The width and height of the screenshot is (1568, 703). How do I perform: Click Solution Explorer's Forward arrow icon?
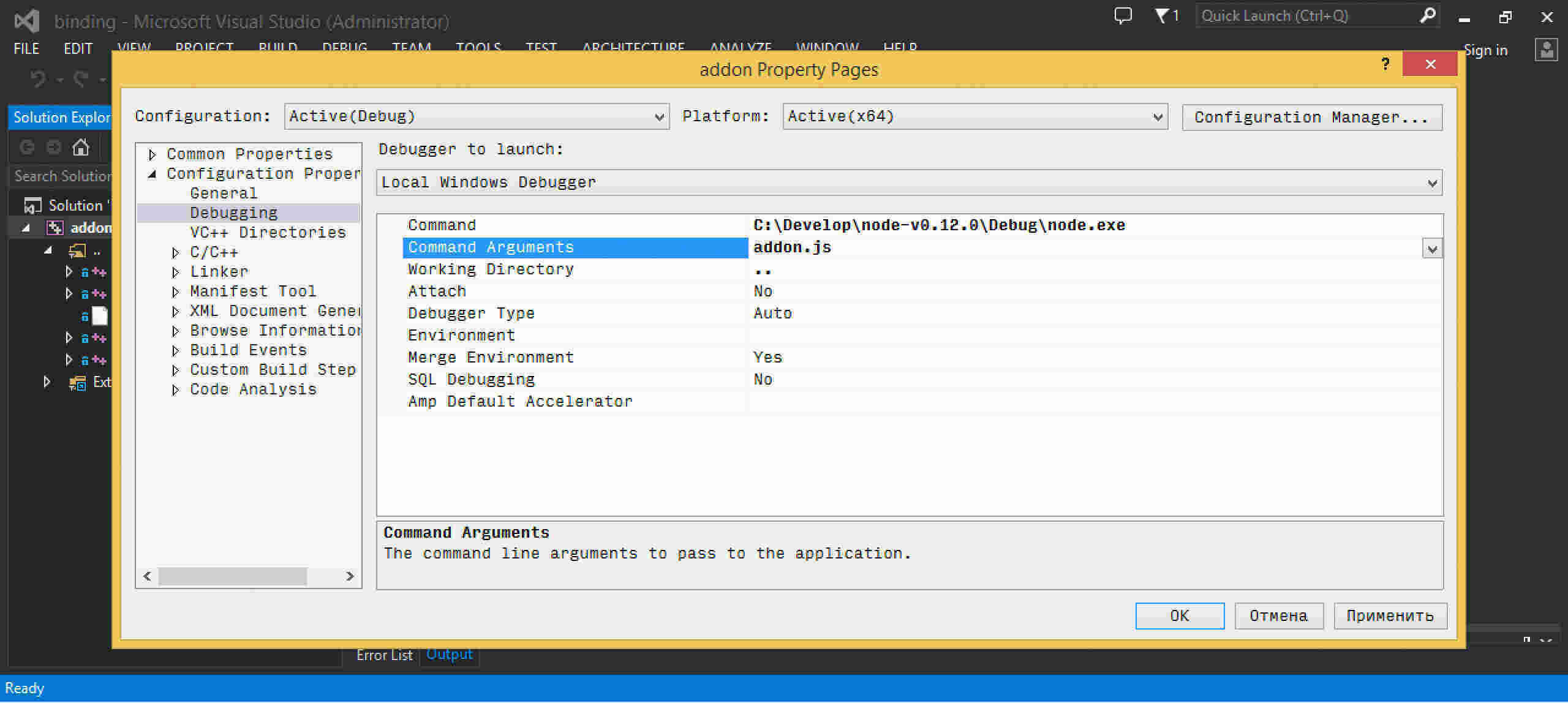pos(54,147)
